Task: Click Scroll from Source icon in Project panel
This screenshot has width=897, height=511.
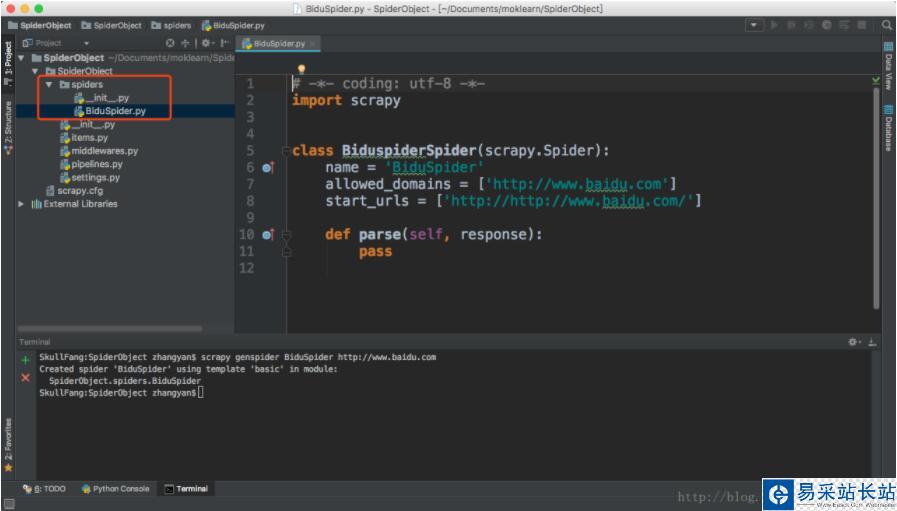Action: point(170,43)
